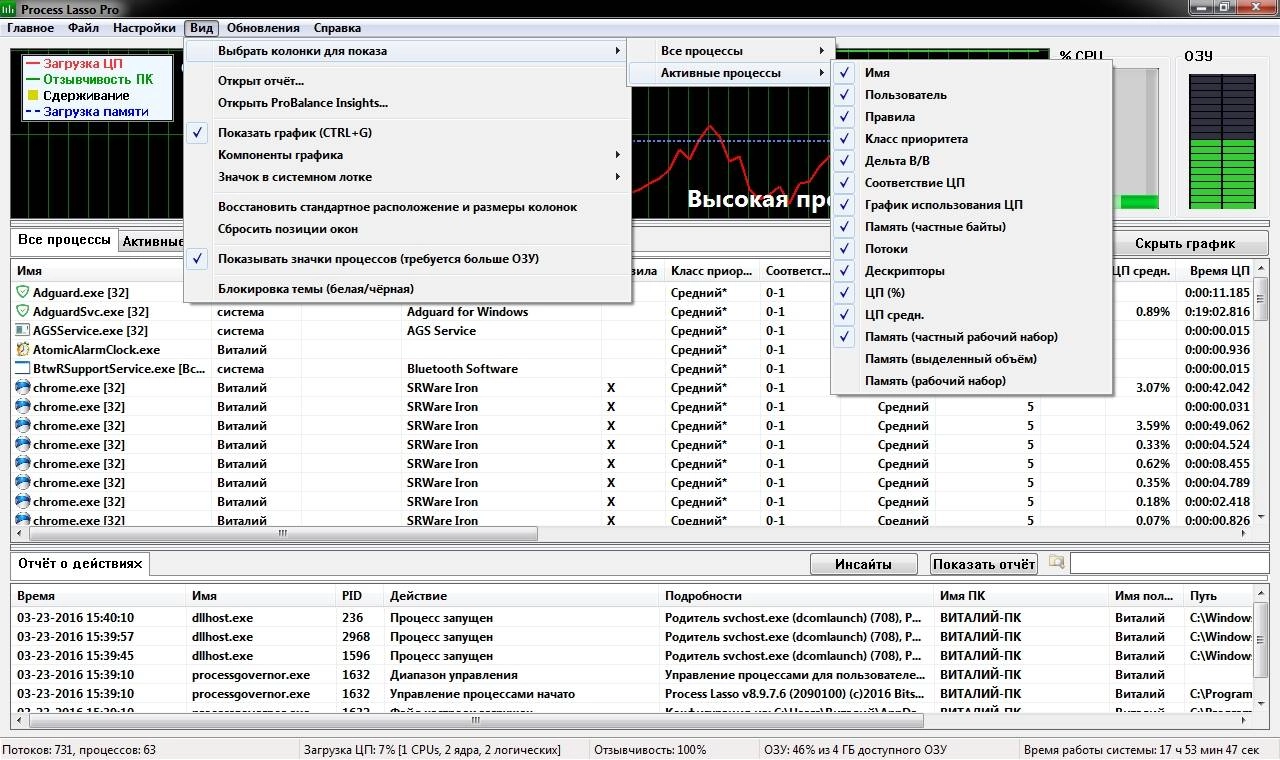Viewport: 1280px width, 760px height.
Task: Click the folder icon beside Показать отчёт
Action: click(1056, 563)
